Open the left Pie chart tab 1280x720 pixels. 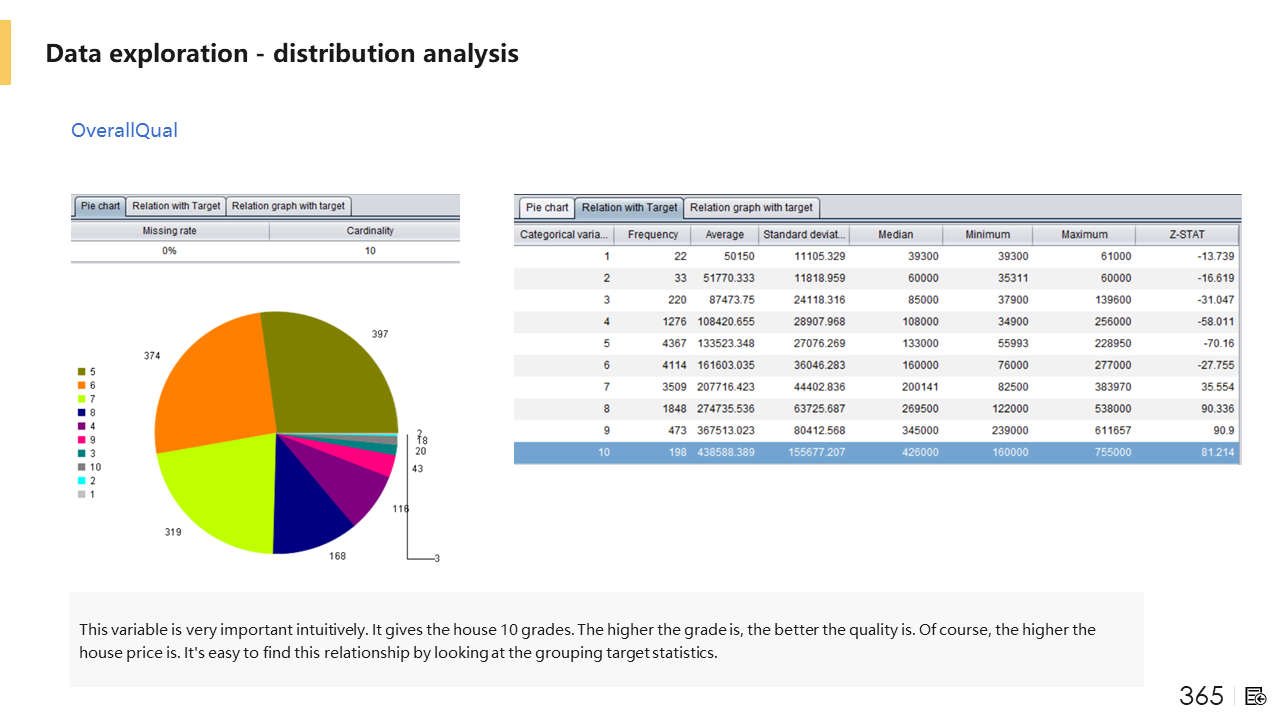(99, 206)
